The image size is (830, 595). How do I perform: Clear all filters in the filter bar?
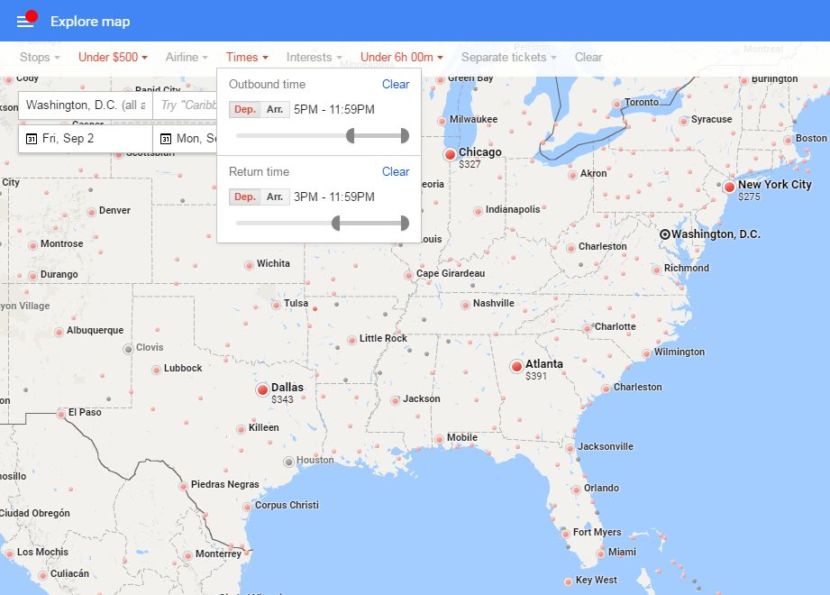pyautogui.click(x=588, y=57)
